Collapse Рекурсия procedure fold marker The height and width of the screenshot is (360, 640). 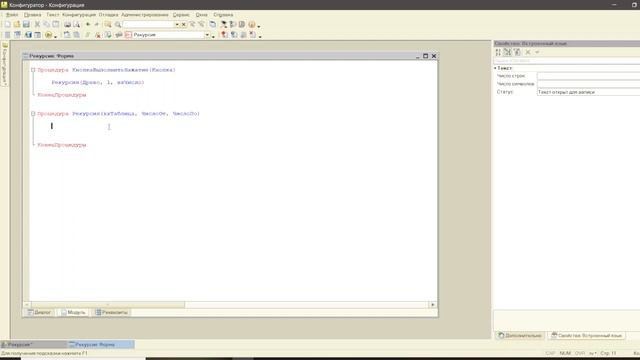coord(33,114)
